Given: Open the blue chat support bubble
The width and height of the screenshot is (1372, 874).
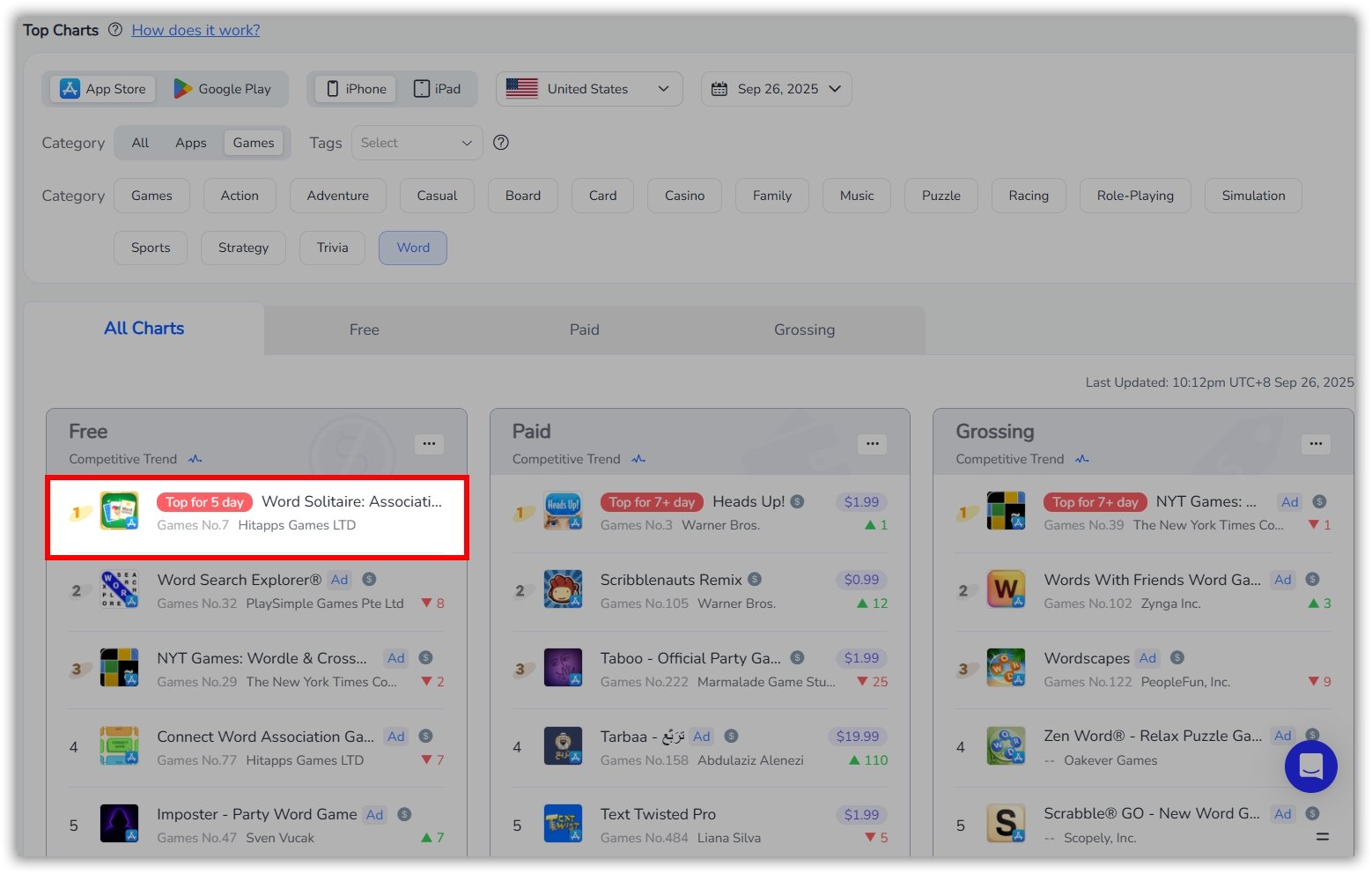Looking at the screenshot, I should tap(1310, 767).
